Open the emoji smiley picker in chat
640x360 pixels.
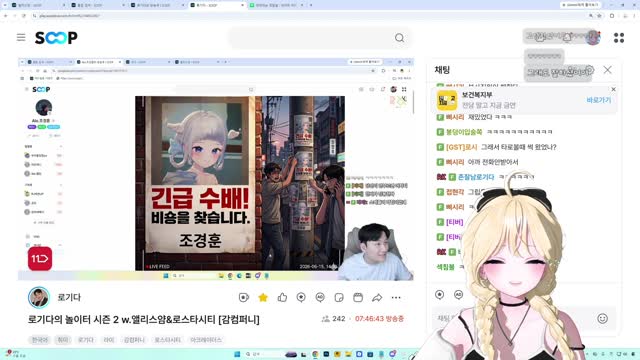click(x=602, y=318)
